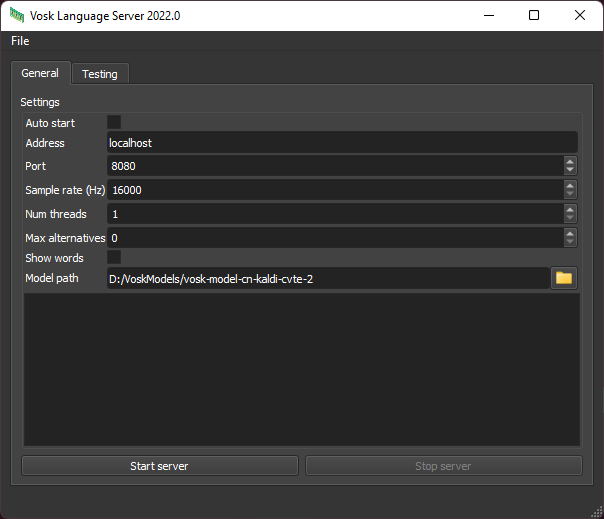Screen dimensions: 604x519
Task: Click the Address label
Action: coord(45,143)
